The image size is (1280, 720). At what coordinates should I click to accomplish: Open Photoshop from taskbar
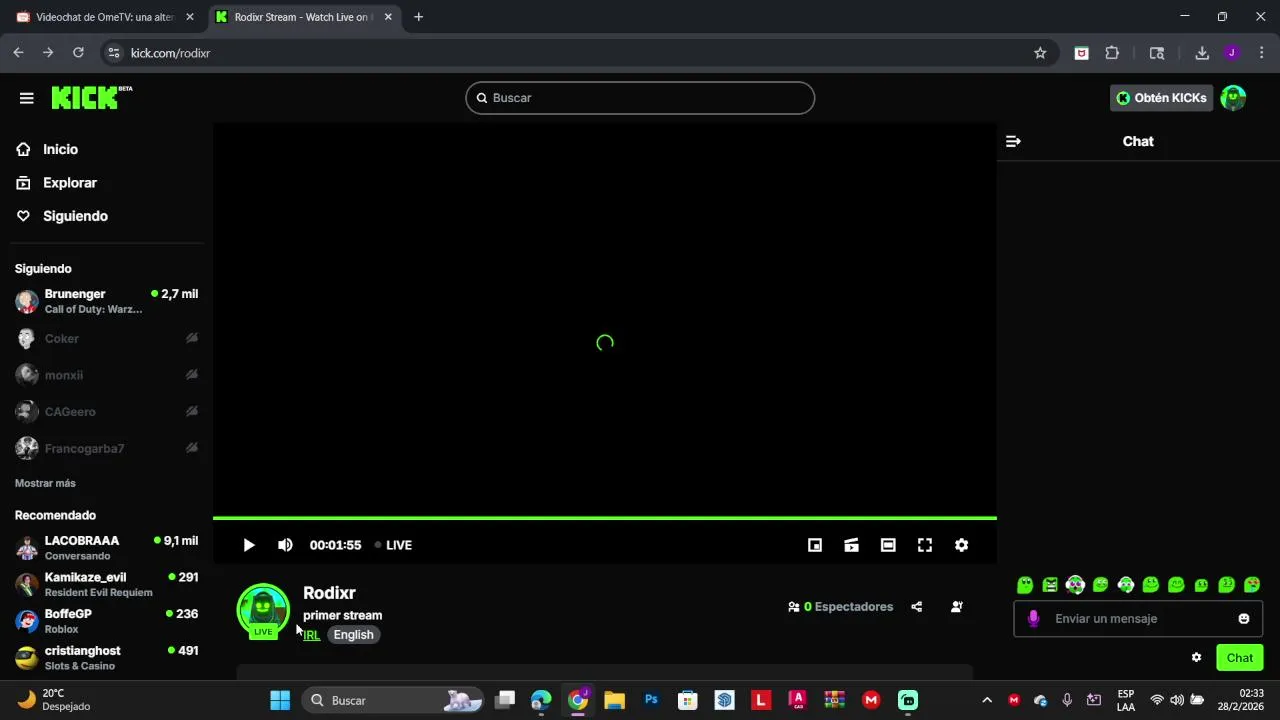pyautogui.click(x=651, y=700)
